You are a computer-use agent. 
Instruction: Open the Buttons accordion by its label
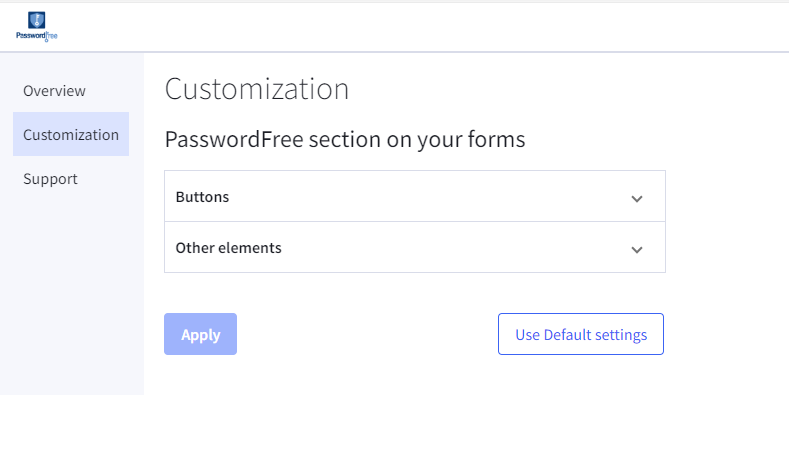tap(202, 197)
